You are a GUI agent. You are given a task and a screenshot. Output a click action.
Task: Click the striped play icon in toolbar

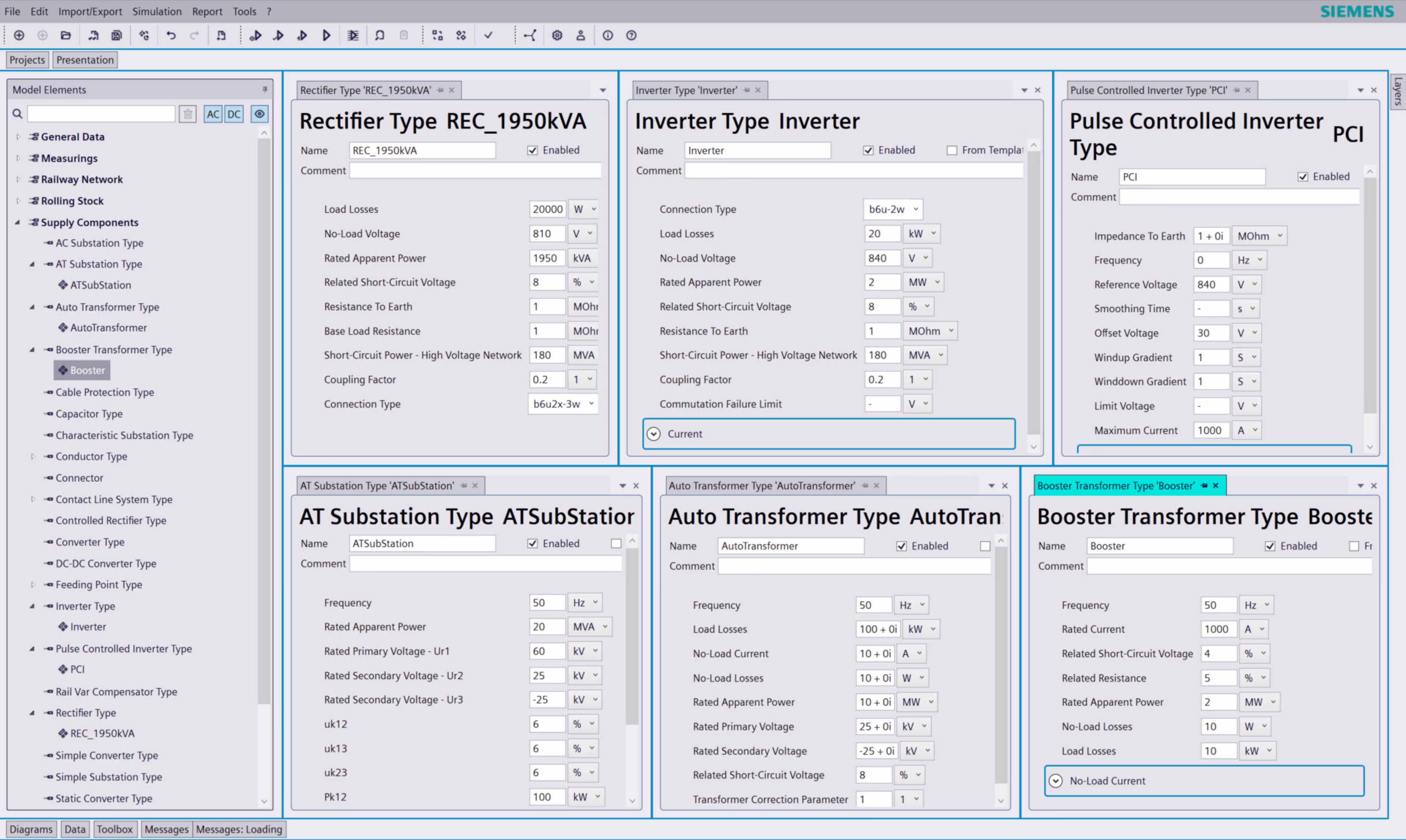click(x=353, y=36)
